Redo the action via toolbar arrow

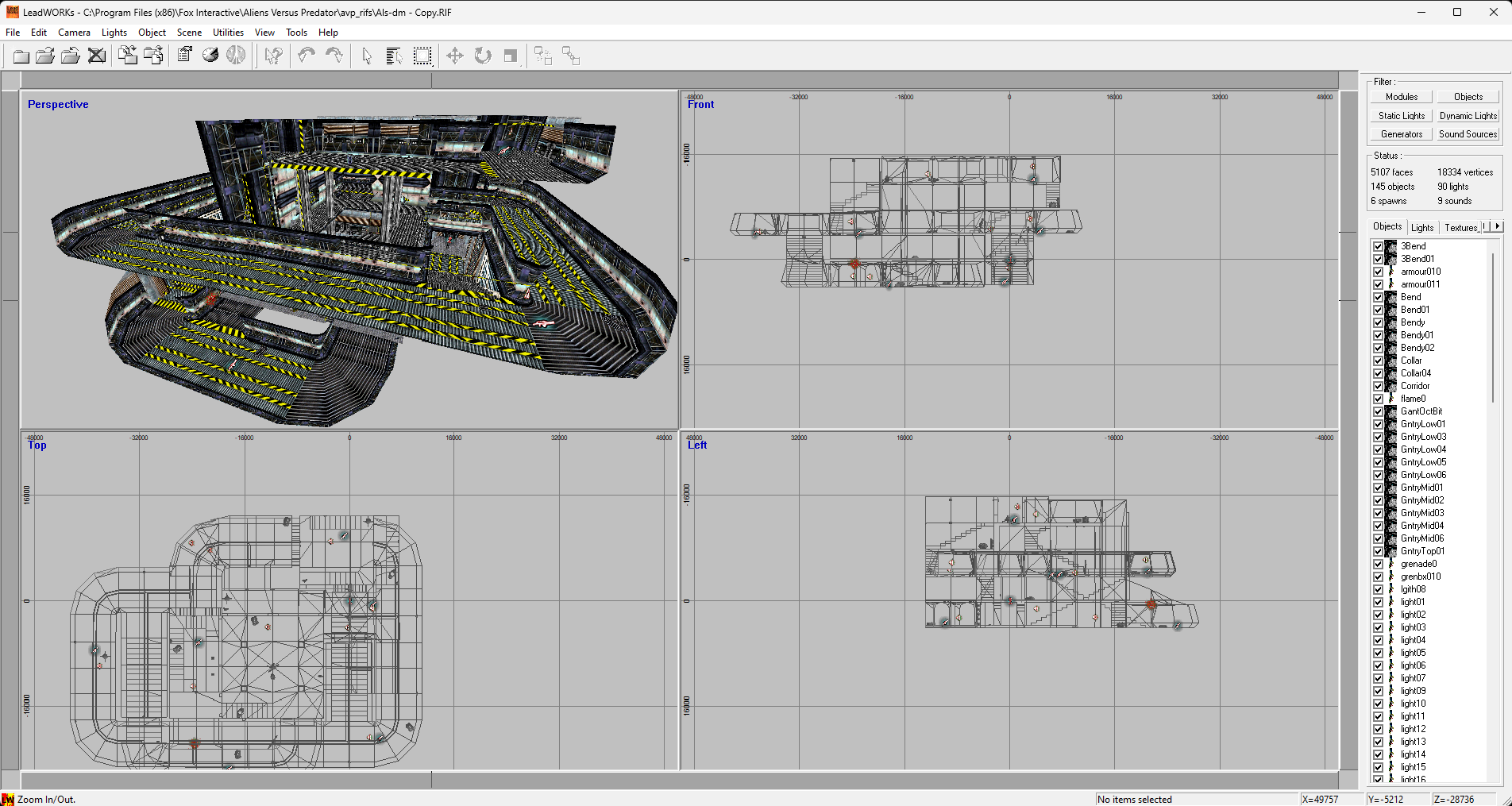(334, 56)
